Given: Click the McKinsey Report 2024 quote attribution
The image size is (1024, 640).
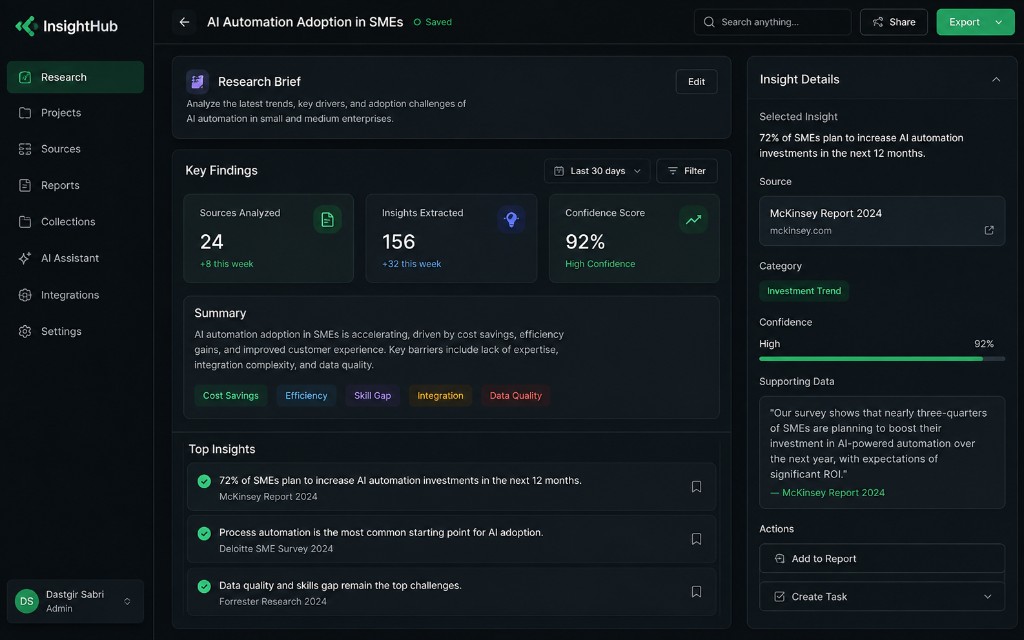Looking at the screenshot, I should [827, 493].
